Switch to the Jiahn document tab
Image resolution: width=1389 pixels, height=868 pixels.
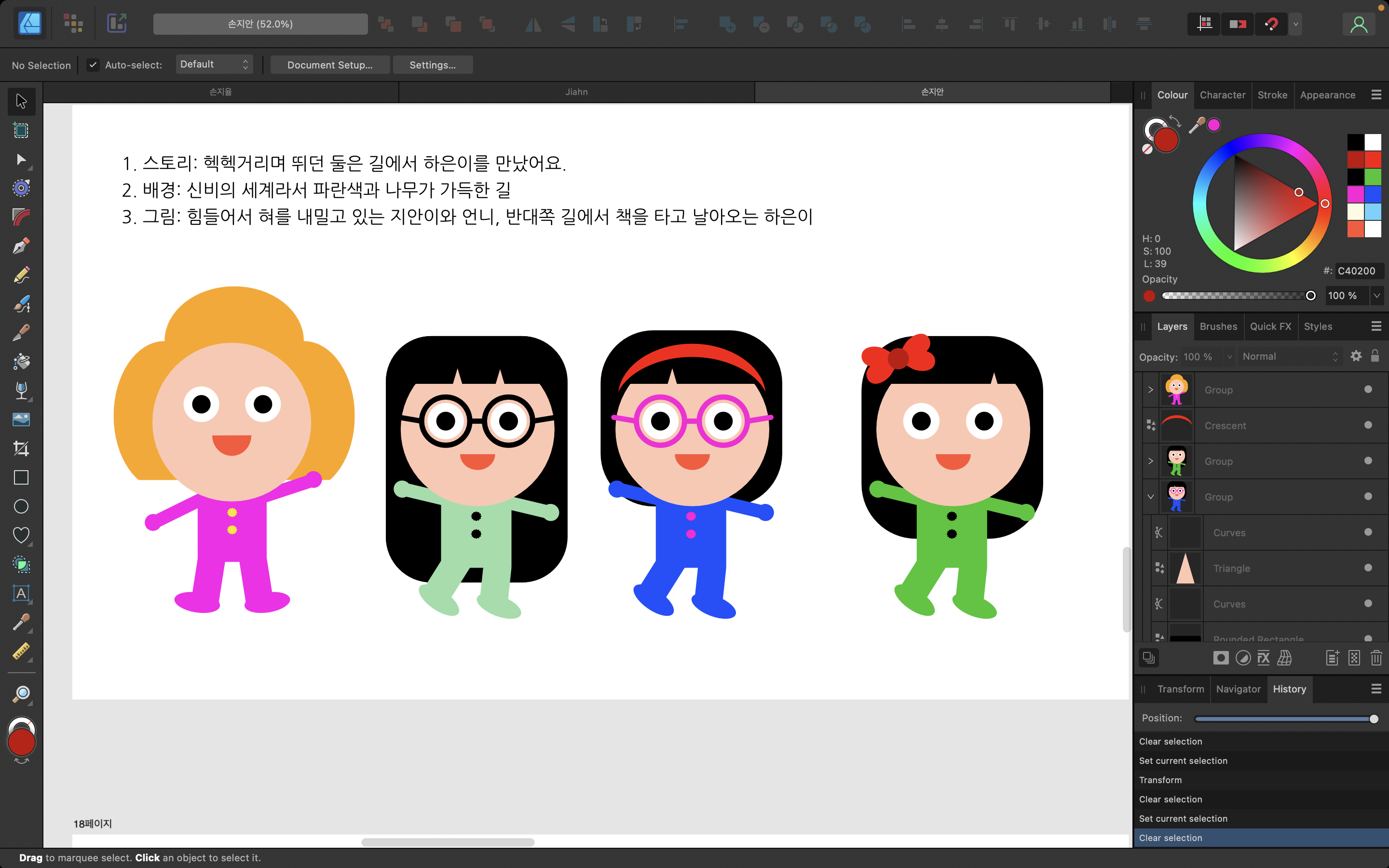(576, 92)
